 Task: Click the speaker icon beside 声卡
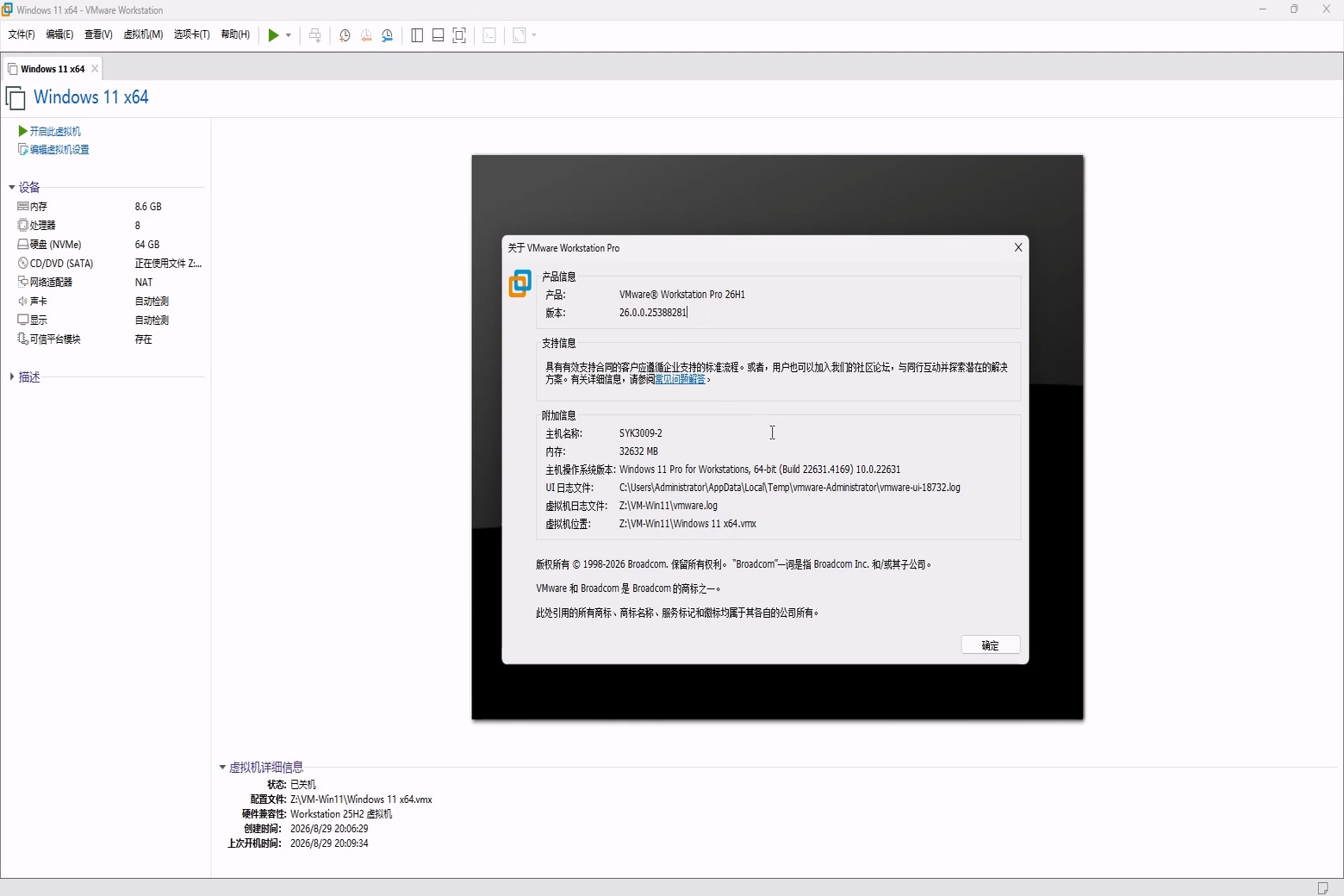[x=23, y=302]
